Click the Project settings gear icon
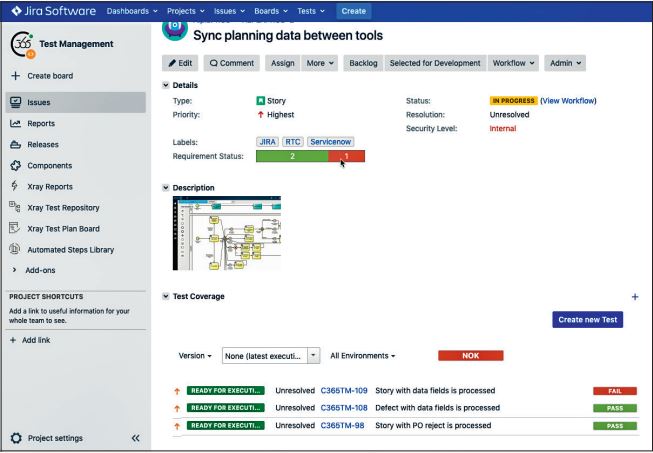Image resolution: width=653 pixels, height=453 pixels. (17, 438)
